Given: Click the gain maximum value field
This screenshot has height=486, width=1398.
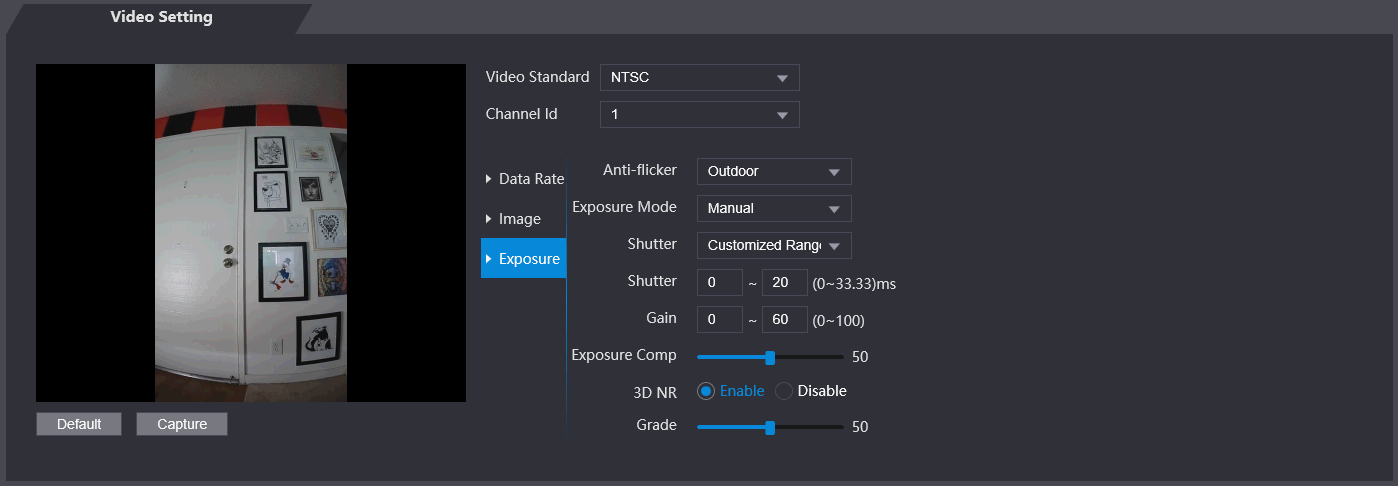Looking at the screenshot, I should coord(784,321).
